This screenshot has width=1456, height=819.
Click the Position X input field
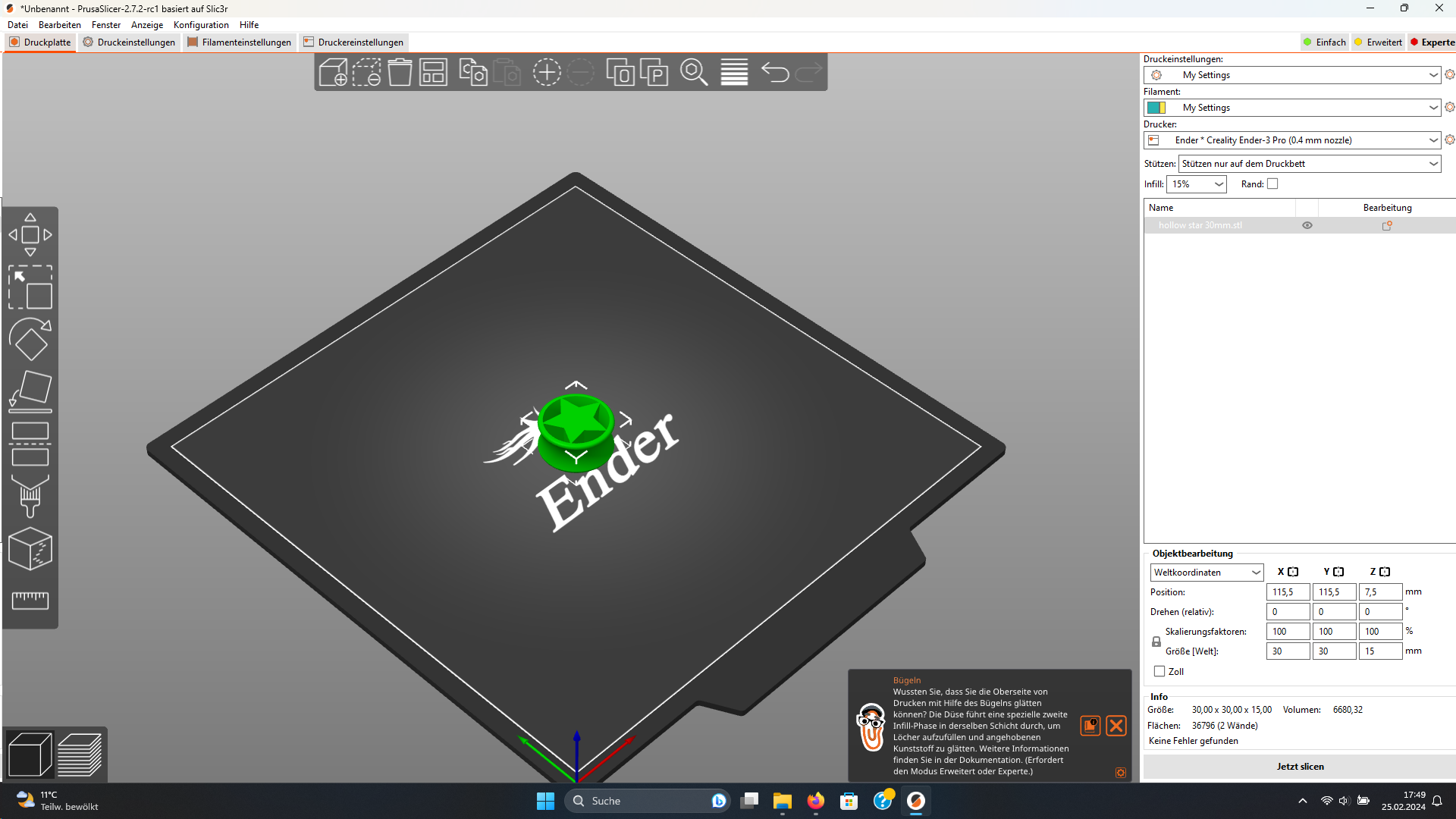click(x=1288, y=592)
